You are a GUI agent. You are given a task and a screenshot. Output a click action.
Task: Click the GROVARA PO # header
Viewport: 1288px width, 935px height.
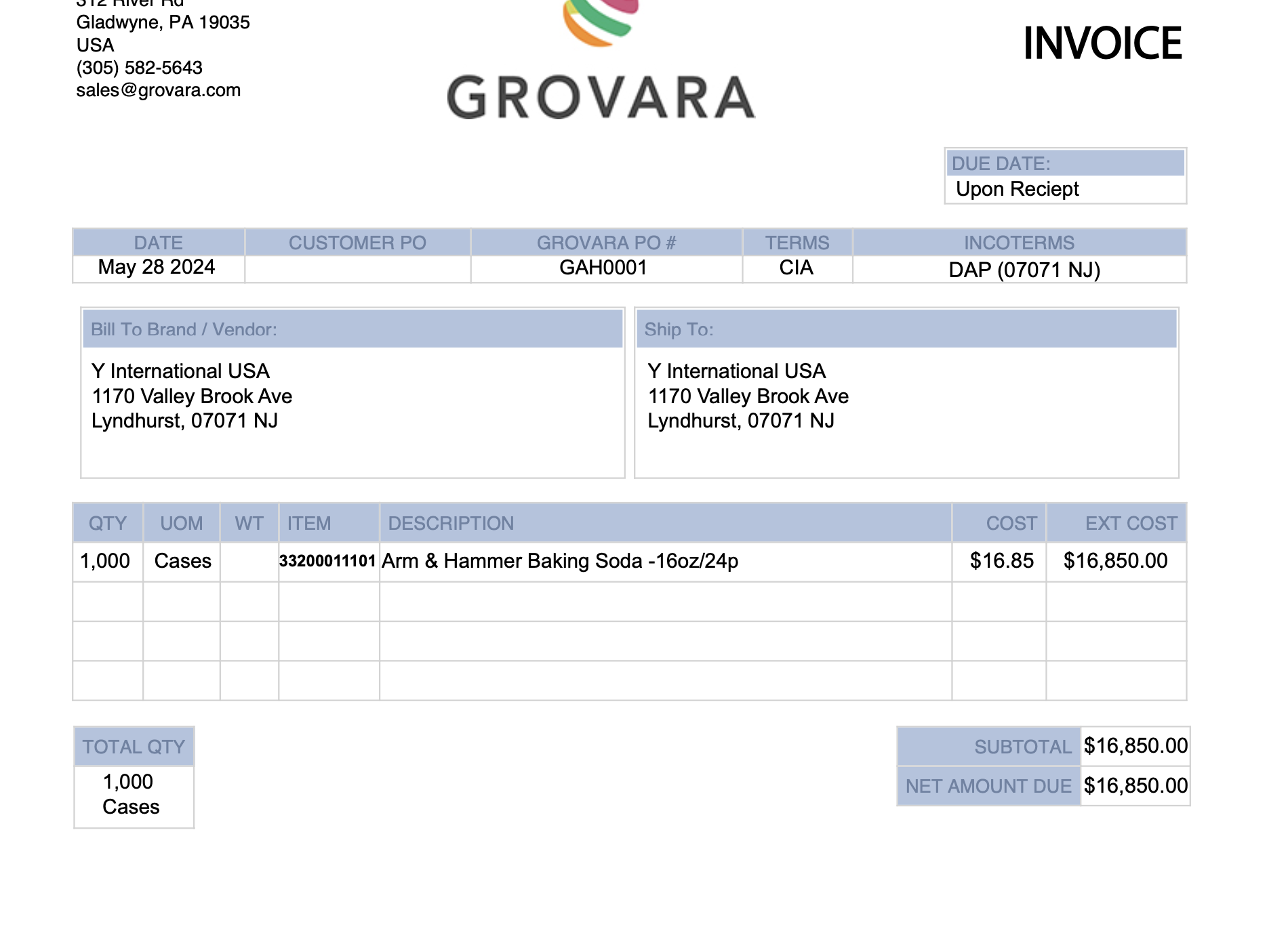click(606, 243)
